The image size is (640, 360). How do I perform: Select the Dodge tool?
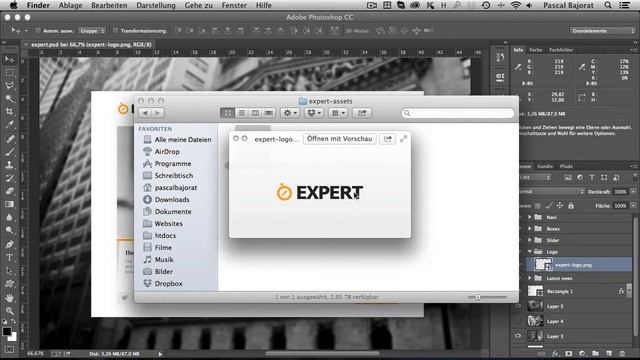(9, 230)
